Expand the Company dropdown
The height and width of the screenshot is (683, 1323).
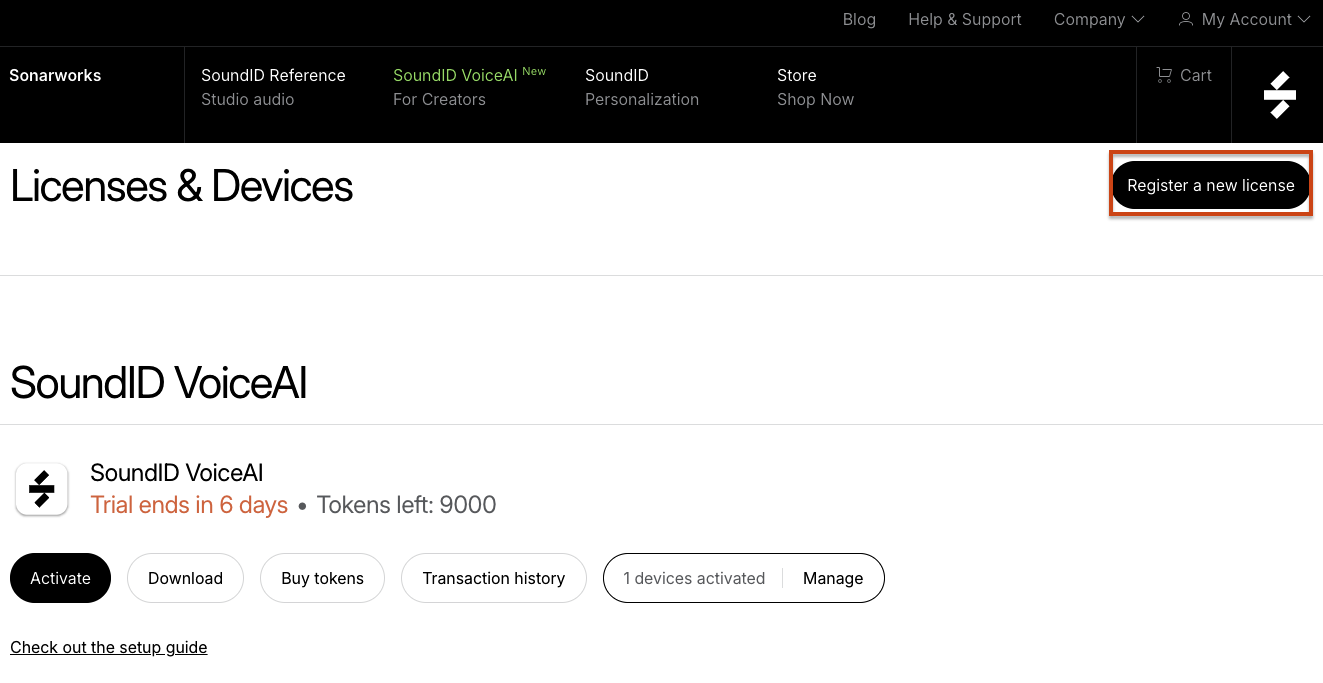tap(1099, 19)
